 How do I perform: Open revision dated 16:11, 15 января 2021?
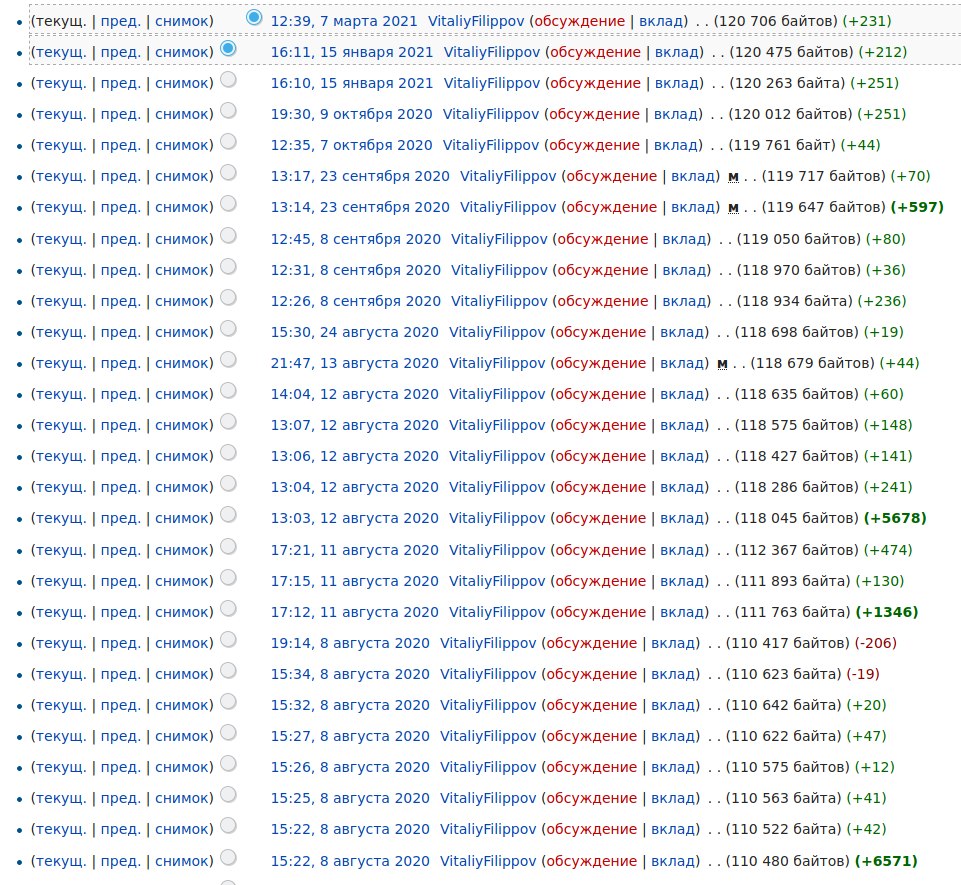[x=352, y=52]
